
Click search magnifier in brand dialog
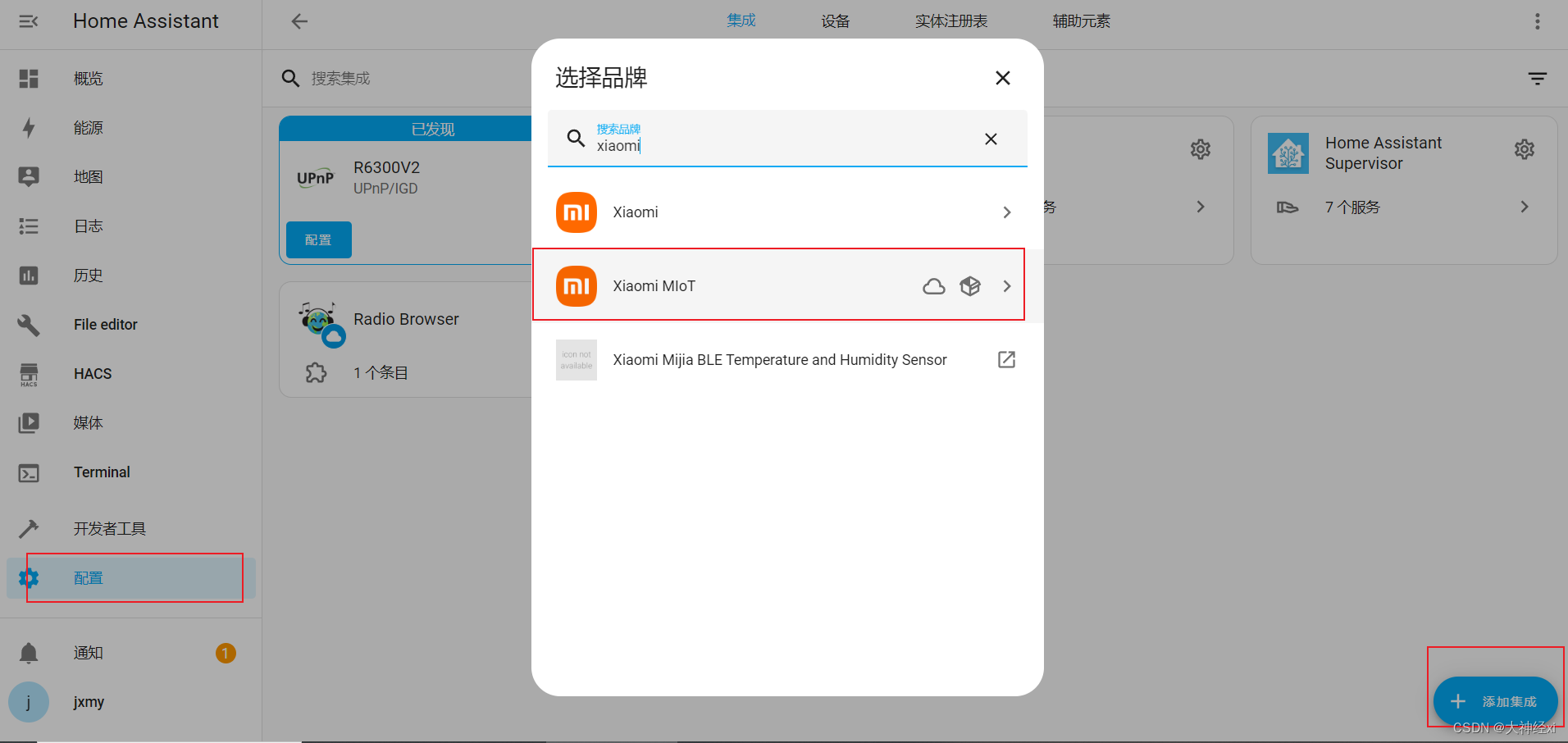pyautogui.click(x=576, y=139)
